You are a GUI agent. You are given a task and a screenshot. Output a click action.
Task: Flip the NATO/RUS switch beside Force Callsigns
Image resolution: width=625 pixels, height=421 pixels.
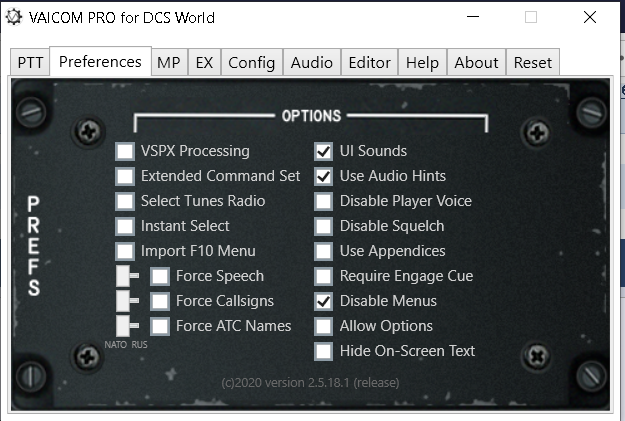pos(128,301)
